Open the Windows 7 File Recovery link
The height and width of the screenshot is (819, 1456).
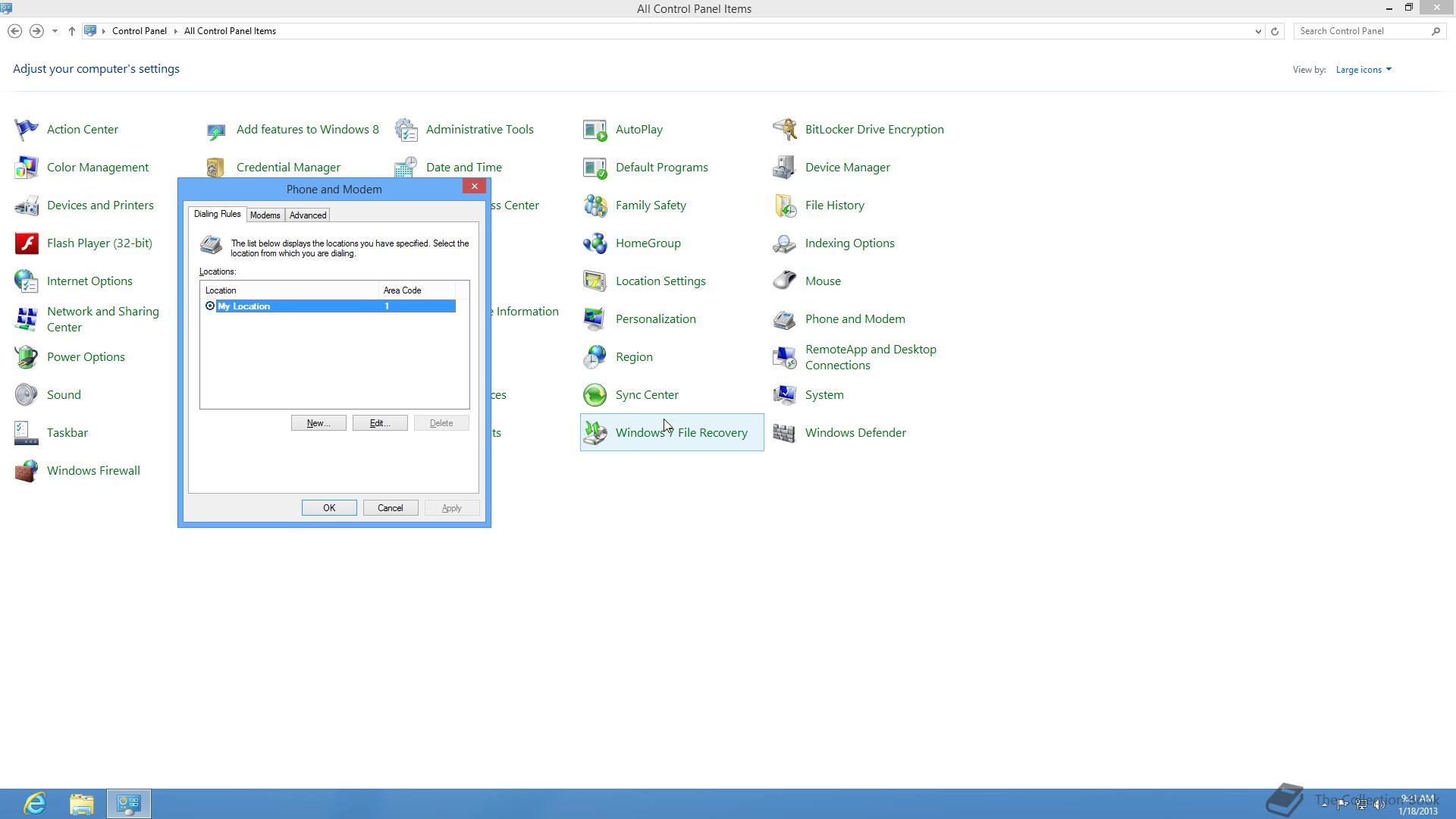click(x=681, y=433)
